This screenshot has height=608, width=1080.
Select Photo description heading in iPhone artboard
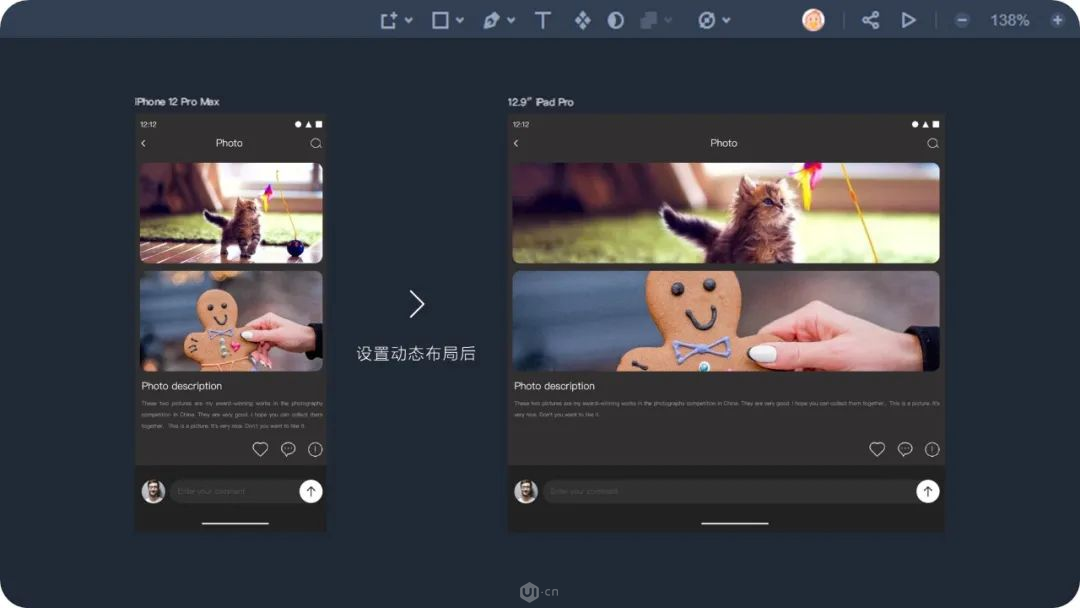(x=182, y=386)
